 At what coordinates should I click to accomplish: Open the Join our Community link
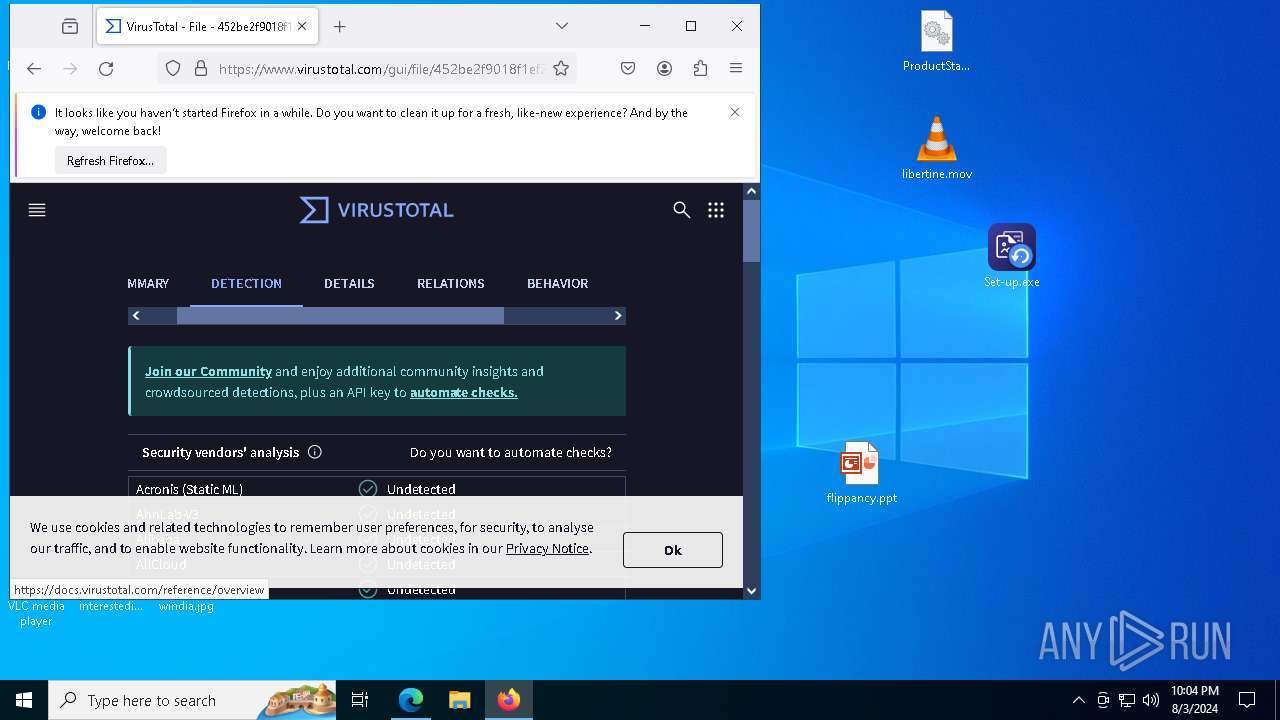(x=208, y=371)
